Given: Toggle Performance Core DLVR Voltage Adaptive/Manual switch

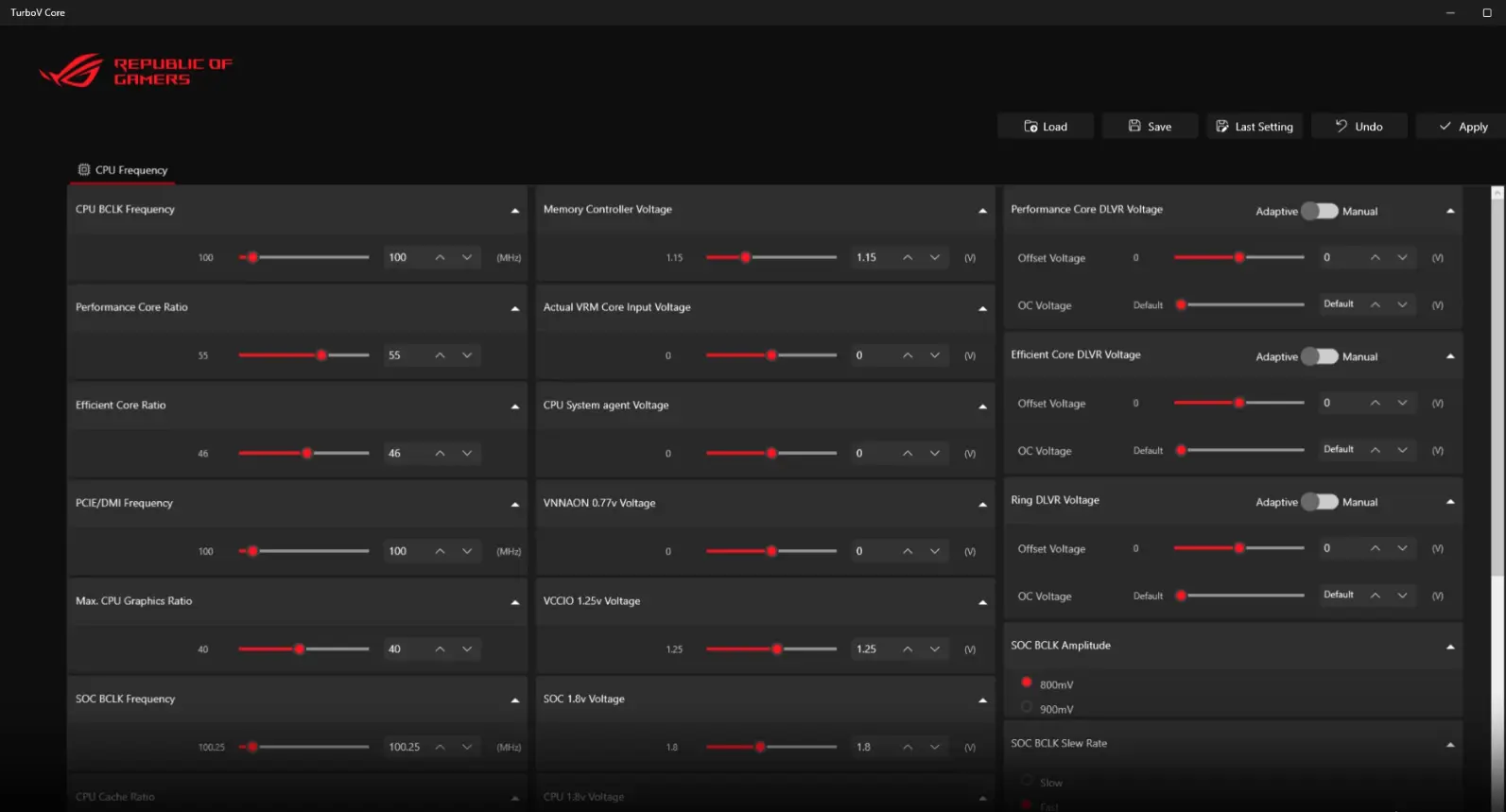Looking at the screenshot, I should pos(1319,211).
